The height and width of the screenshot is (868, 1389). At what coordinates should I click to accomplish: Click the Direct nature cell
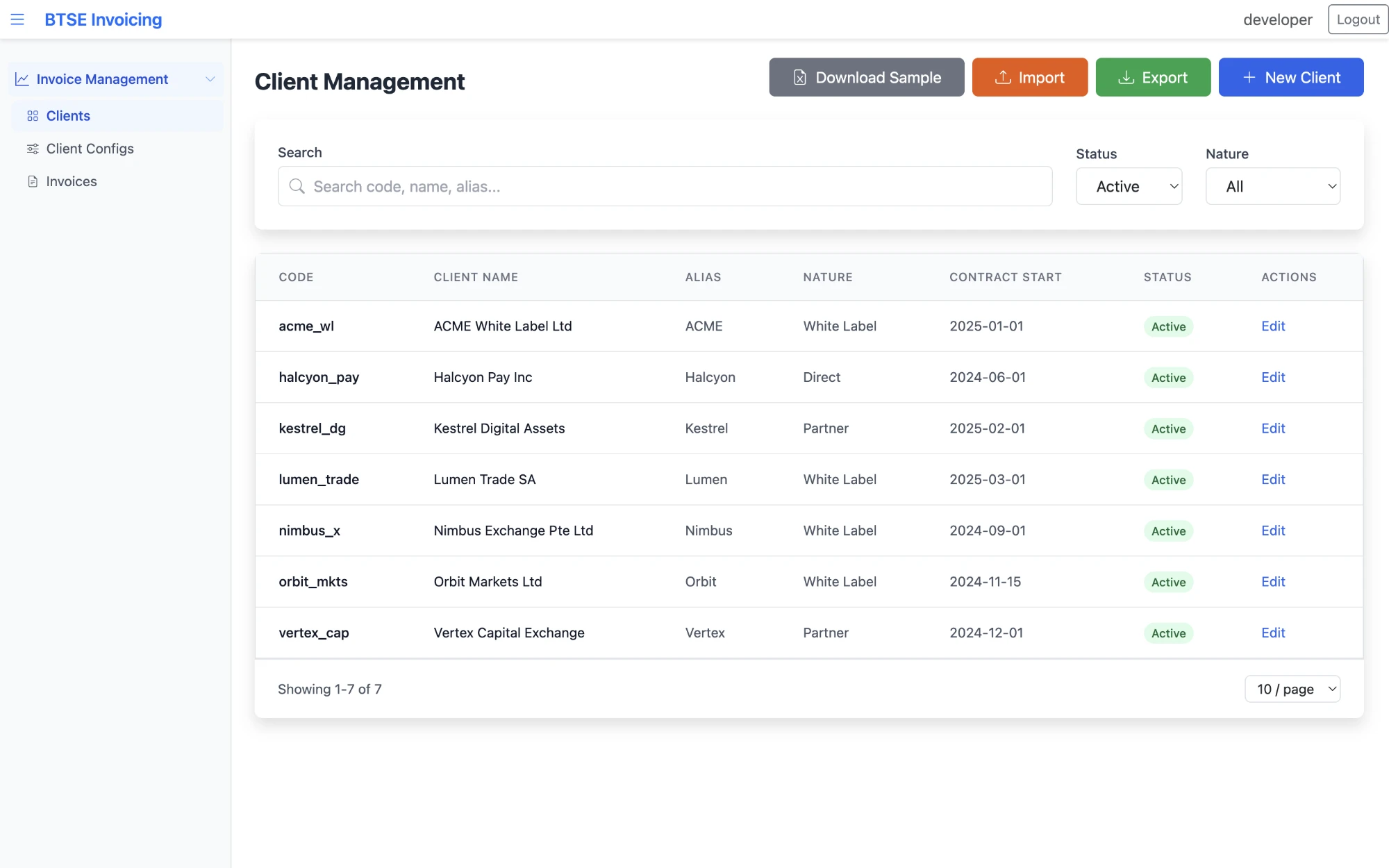tap(821, 377)
